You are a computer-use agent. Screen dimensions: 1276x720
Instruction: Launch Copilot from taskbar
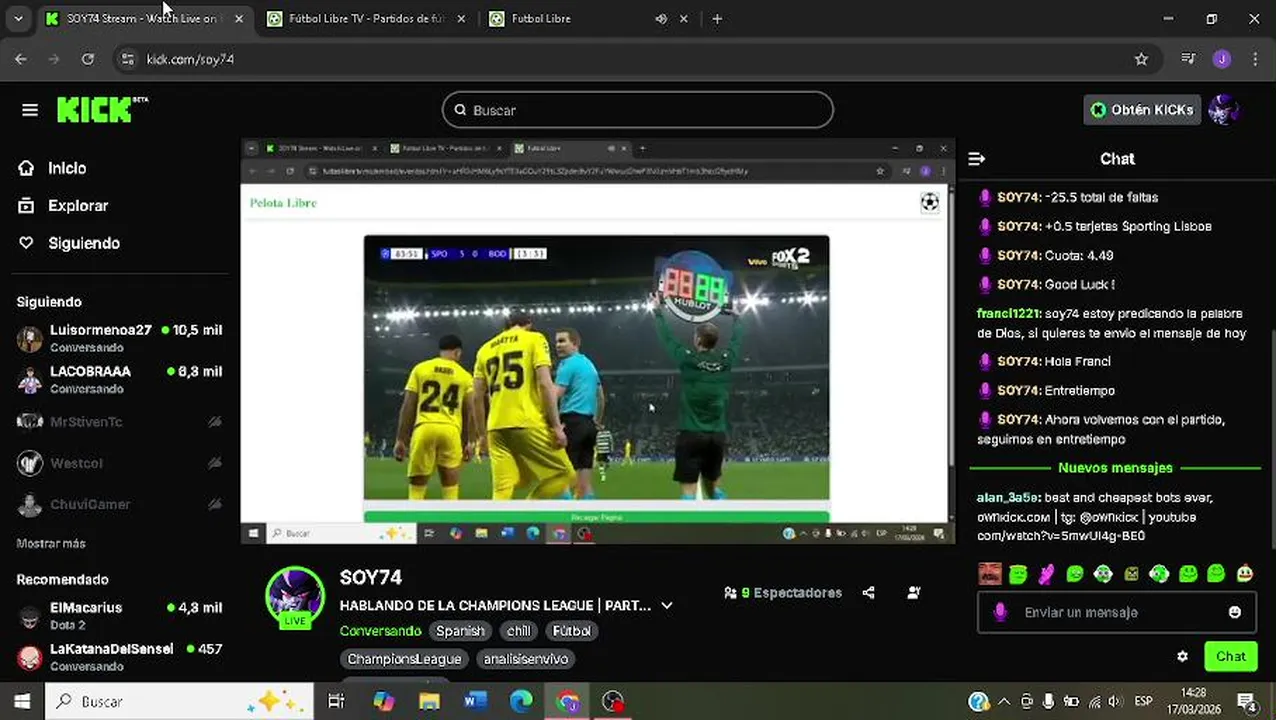coord(384,702)
